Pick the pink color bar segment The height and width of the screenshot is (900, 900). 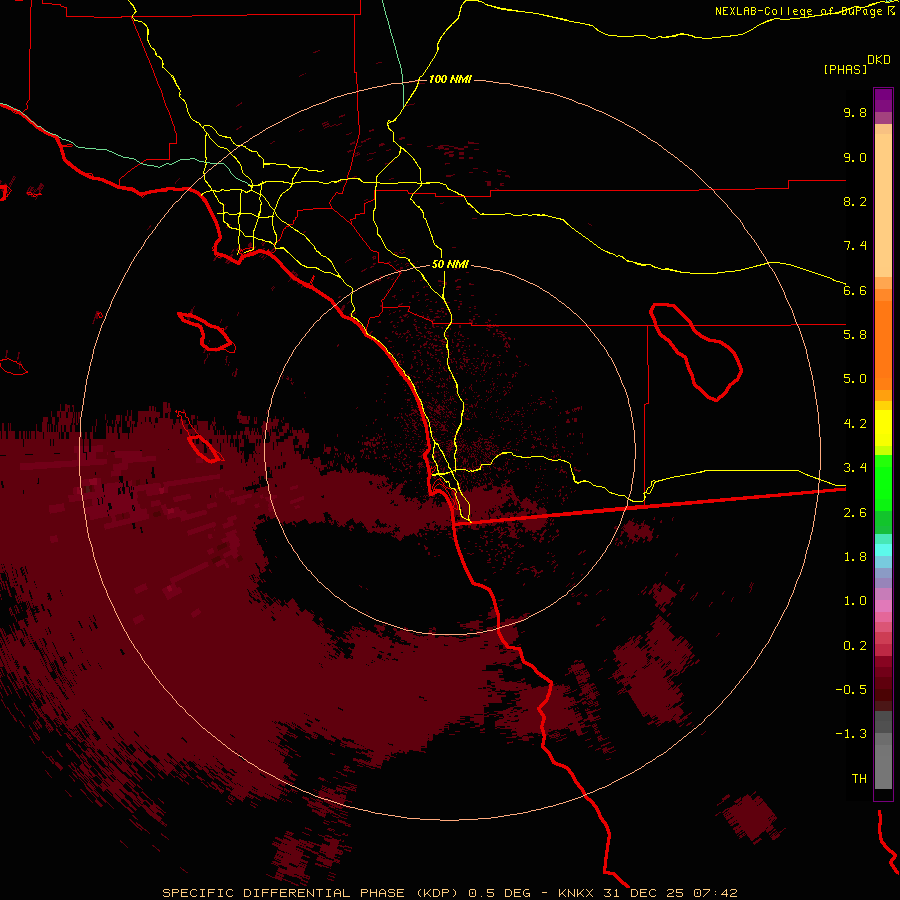[883, 606]
